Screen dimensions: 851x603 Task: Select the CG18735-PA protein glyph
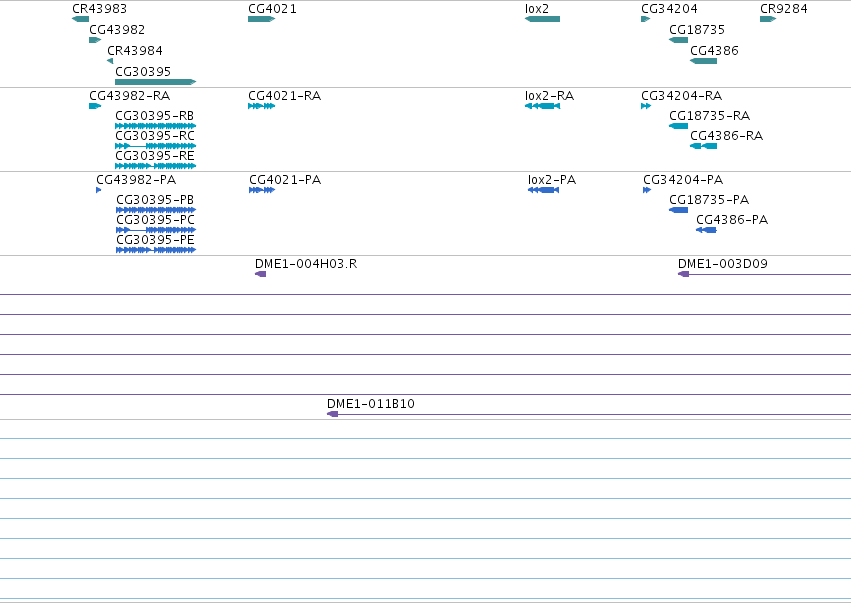coord(678,210)
